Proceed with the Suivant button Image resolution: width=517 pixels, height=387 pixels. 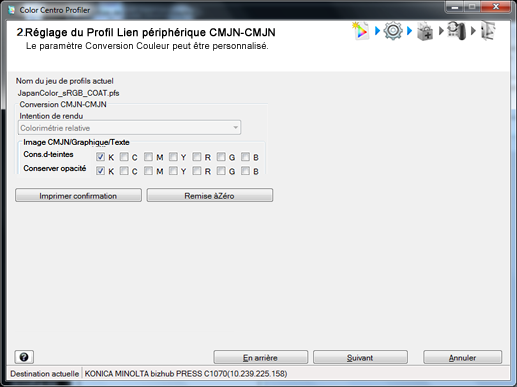pyautogui.click(x=360, y=357)
